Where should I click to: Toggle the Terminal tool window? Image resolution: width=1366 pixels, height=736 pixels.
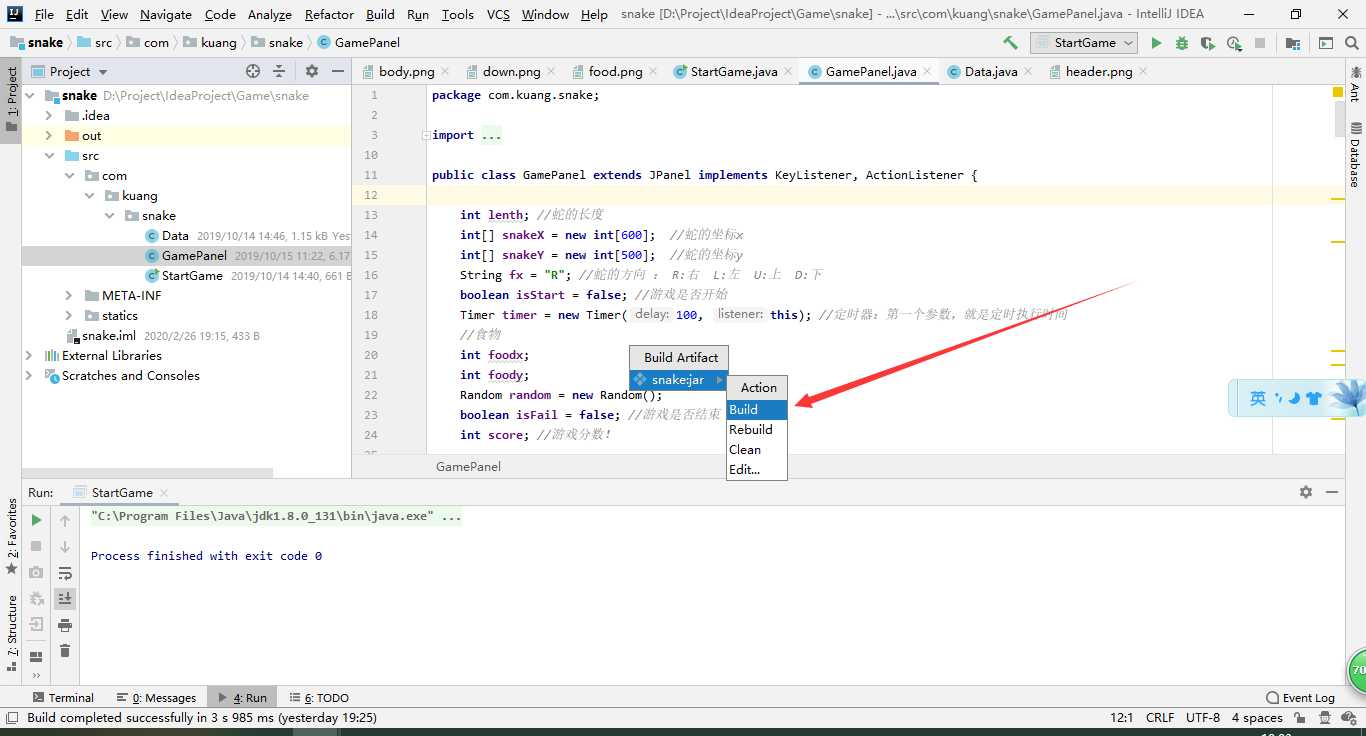[x=63, y=698]
